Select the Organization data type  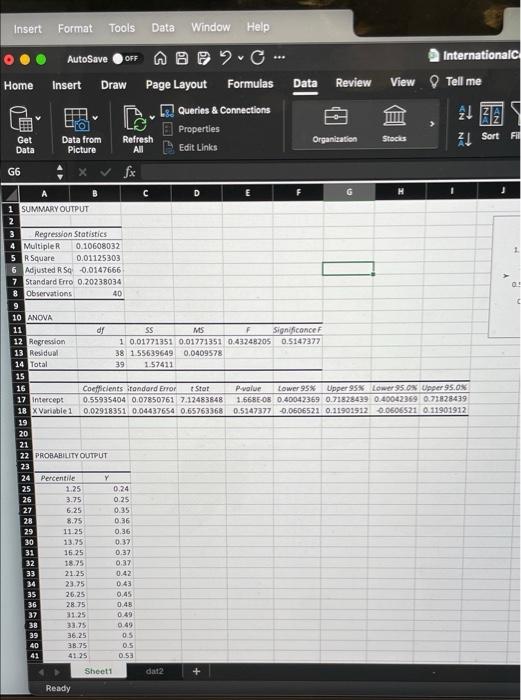click(x=335, y=125)
